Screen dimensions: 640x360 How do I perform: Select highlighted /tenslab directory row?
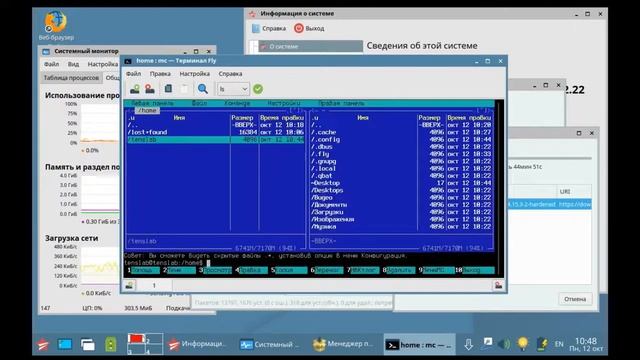point(216,140)
